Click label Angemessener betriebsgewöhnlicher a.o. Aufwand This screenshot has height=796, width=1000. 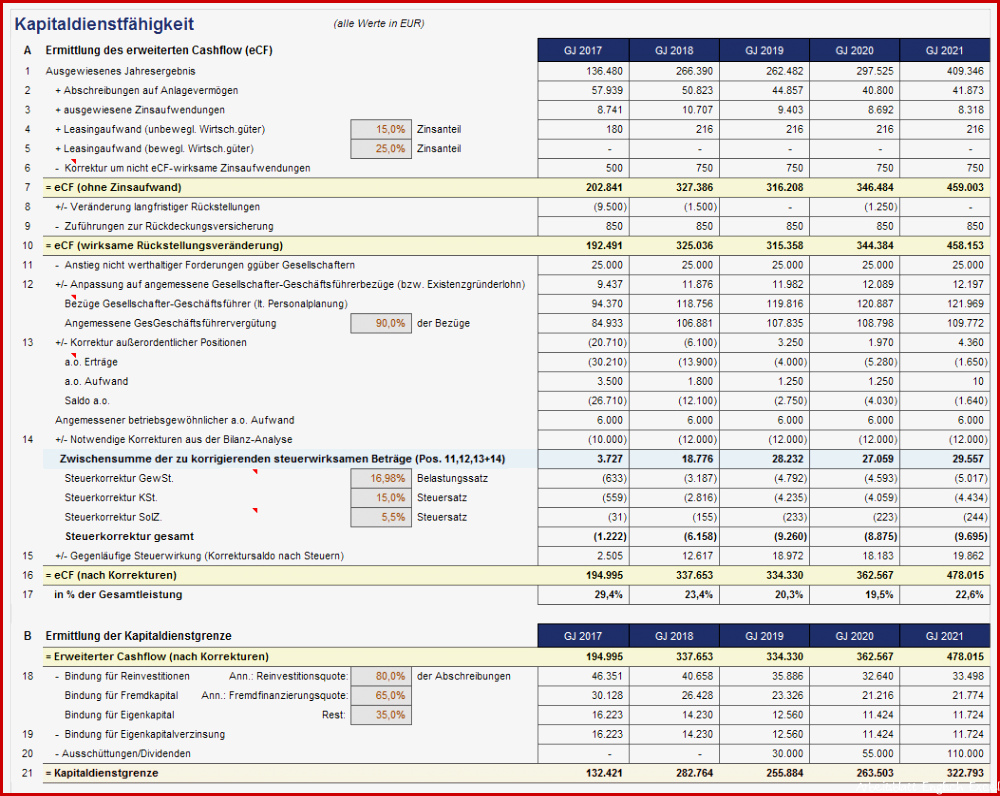175,420
